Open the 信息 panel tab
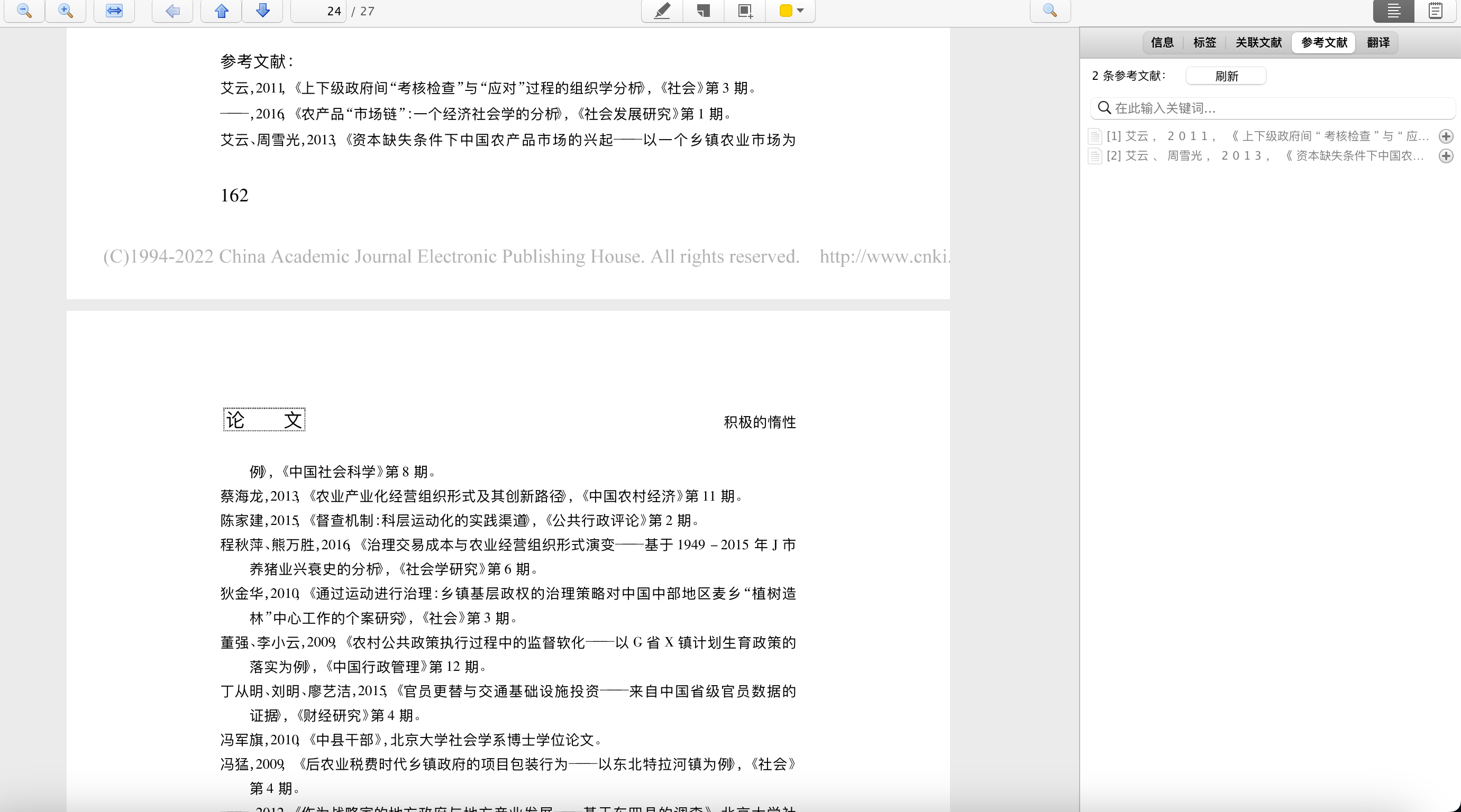The image size is (1461, 812). (1163, 42)
